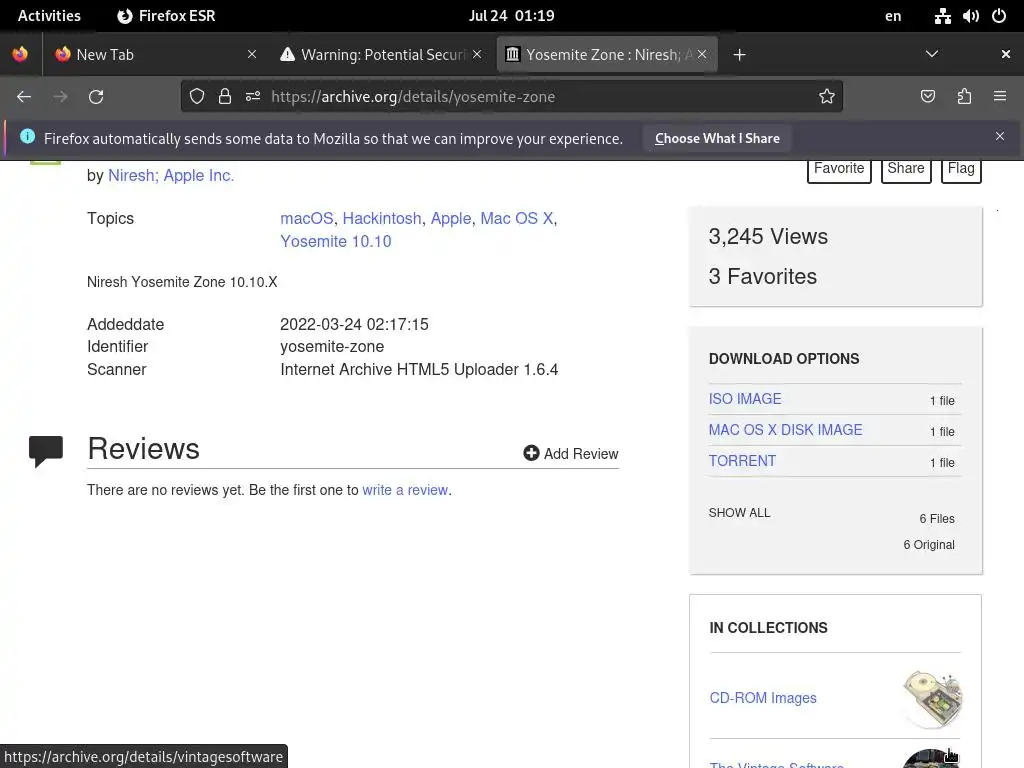Open the Firefox hamburger menu
Image resolution: width=1024 pixels, height=768 pixels.
coord(1000,97)
